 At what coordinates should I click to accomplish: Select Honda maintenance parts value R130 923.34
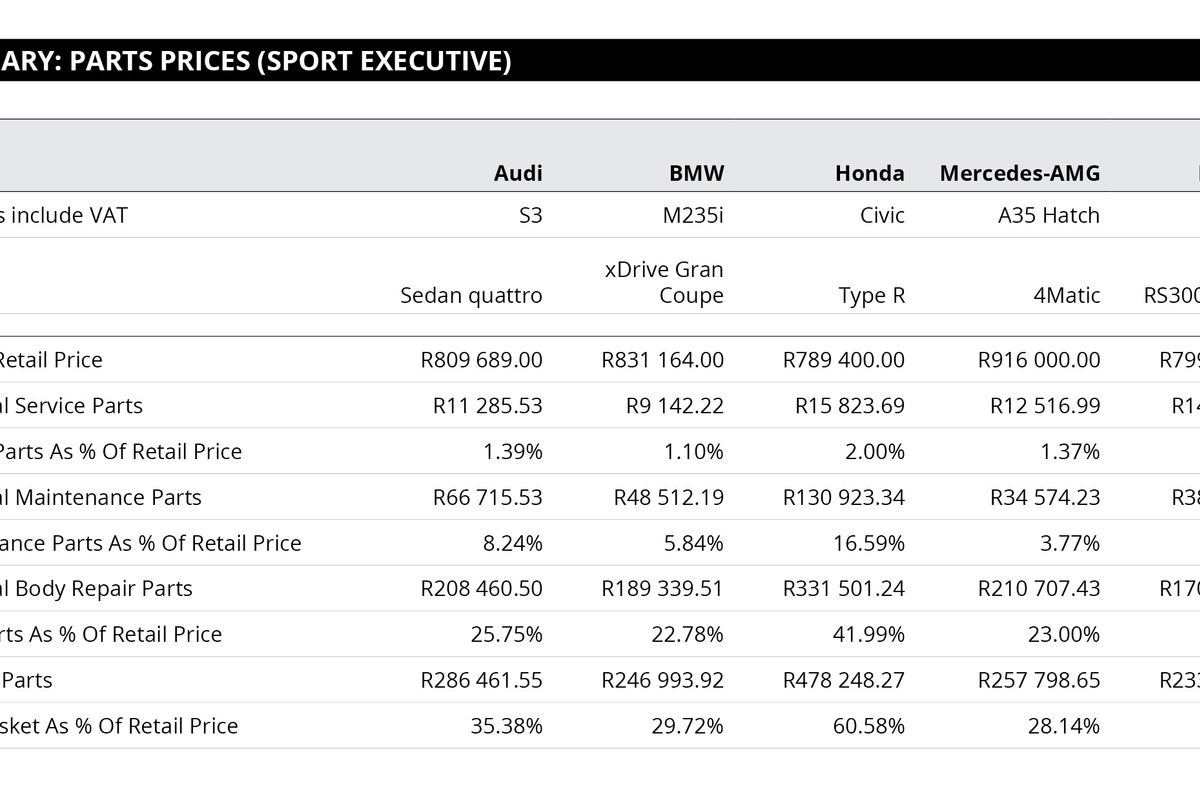tap(843, 498)
